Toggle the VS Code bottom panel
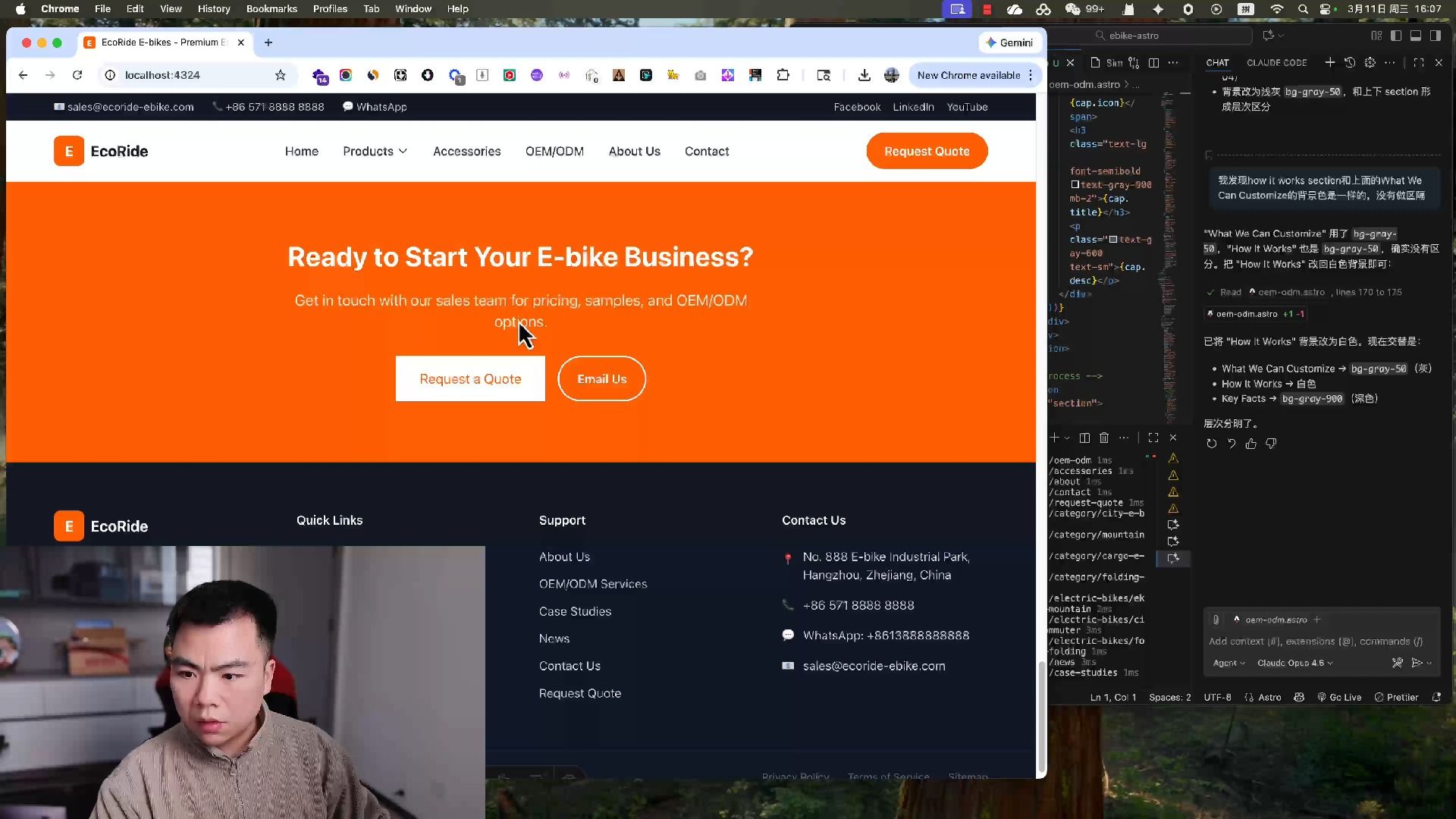This screenshot has width=1456, height=819. pos(1416,36)
